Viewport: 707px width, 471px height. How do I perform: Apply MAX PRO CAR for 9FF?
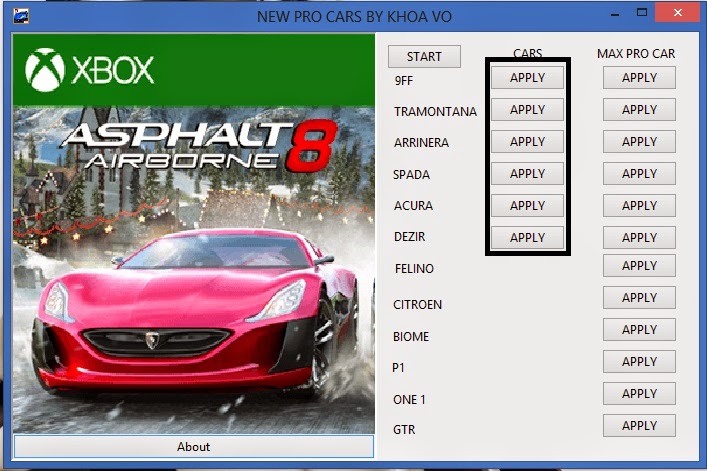pos(639,78)
